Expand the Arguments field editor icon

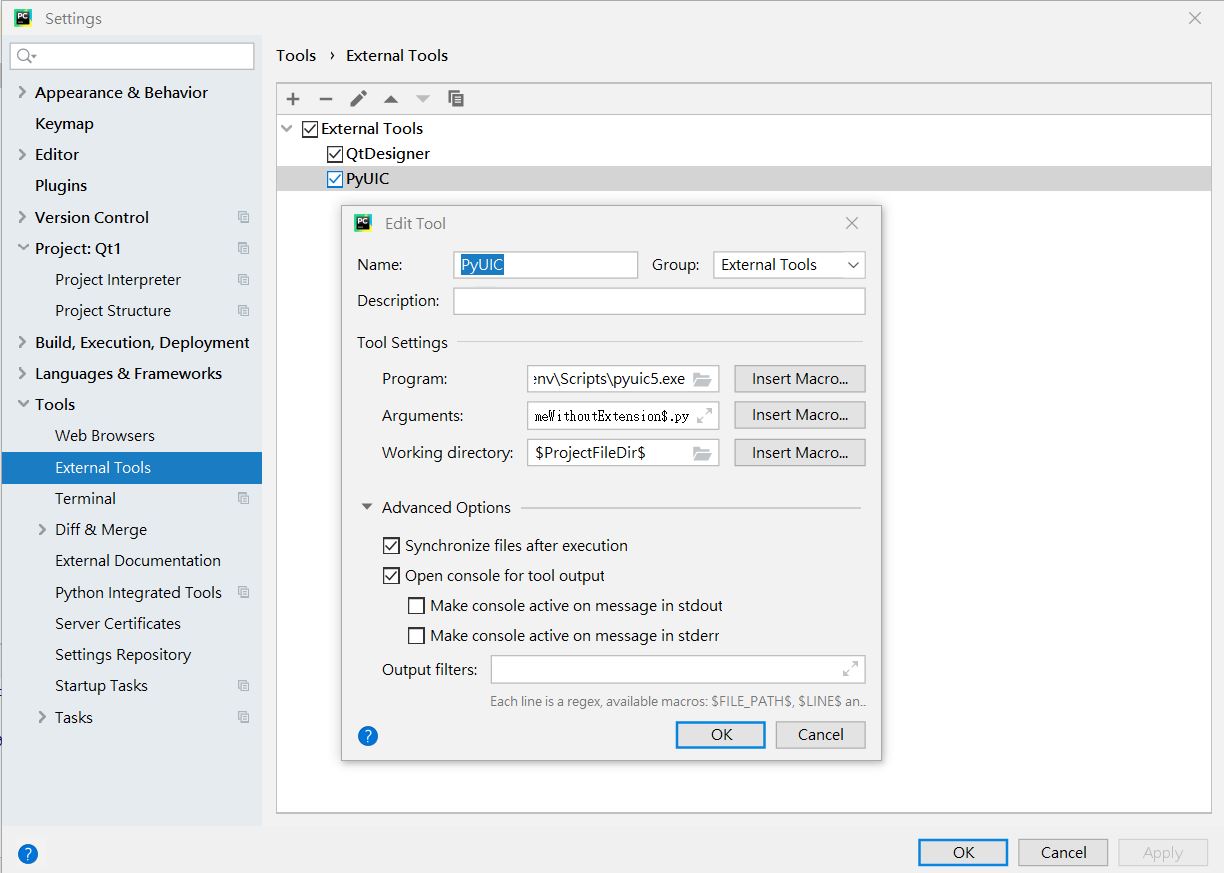(x=705, y=415)
